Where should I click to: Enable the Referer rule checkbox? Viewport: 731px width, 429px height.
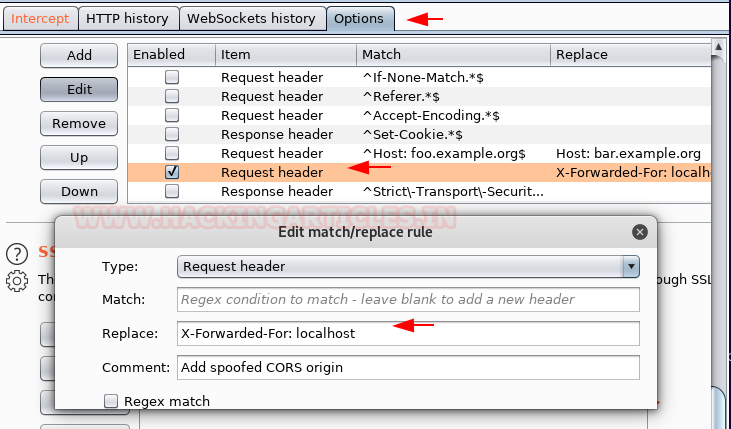tap(172, 96)
